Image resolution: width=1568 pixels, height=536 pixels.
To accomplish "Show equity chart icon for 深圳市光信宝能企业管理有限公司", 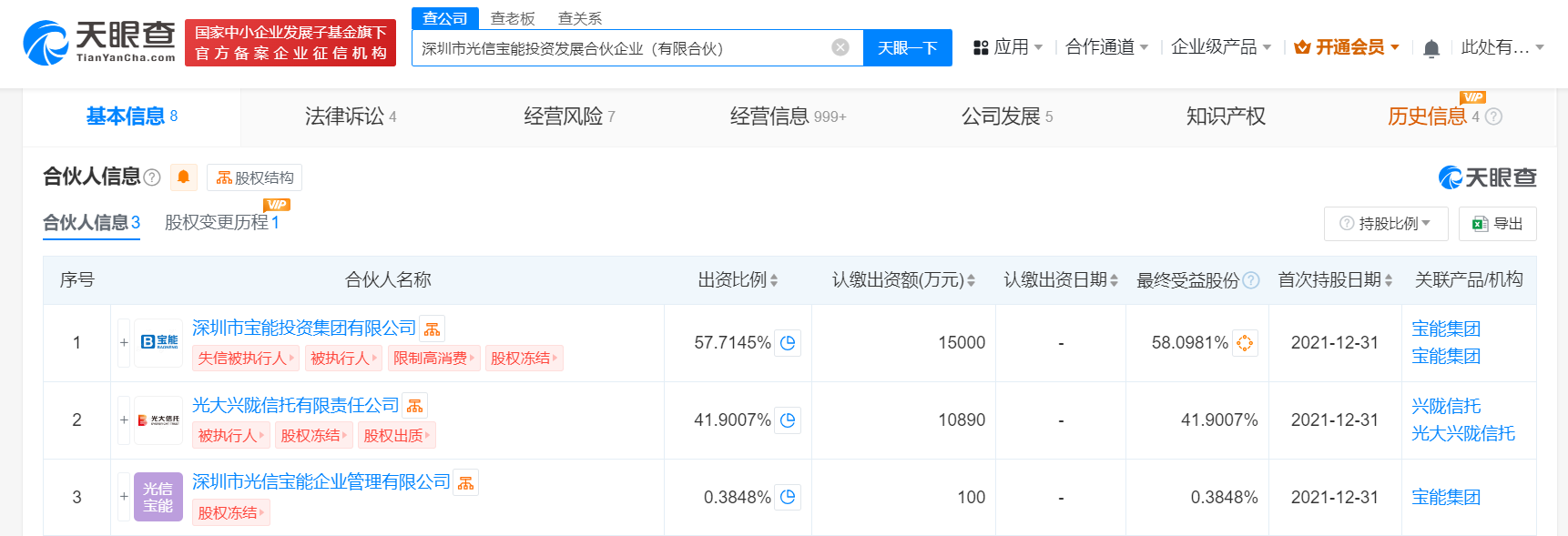I will [x=466, y=483].
